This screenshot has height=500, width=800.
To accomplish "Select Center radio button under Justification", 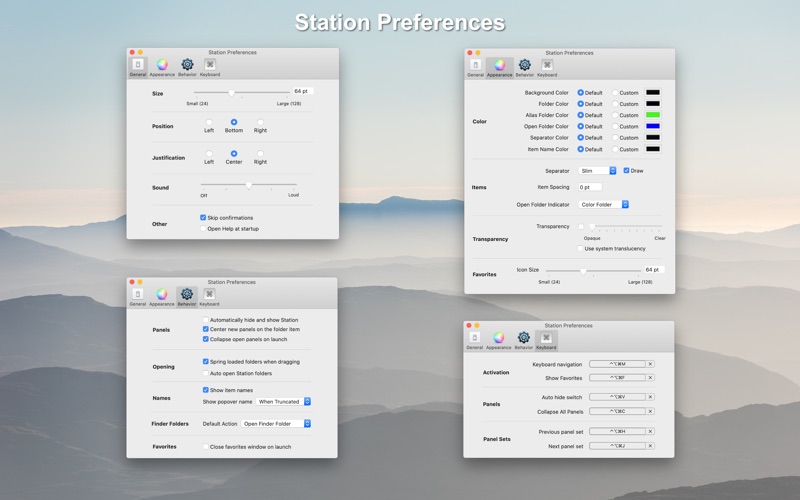I will point(234,154).
